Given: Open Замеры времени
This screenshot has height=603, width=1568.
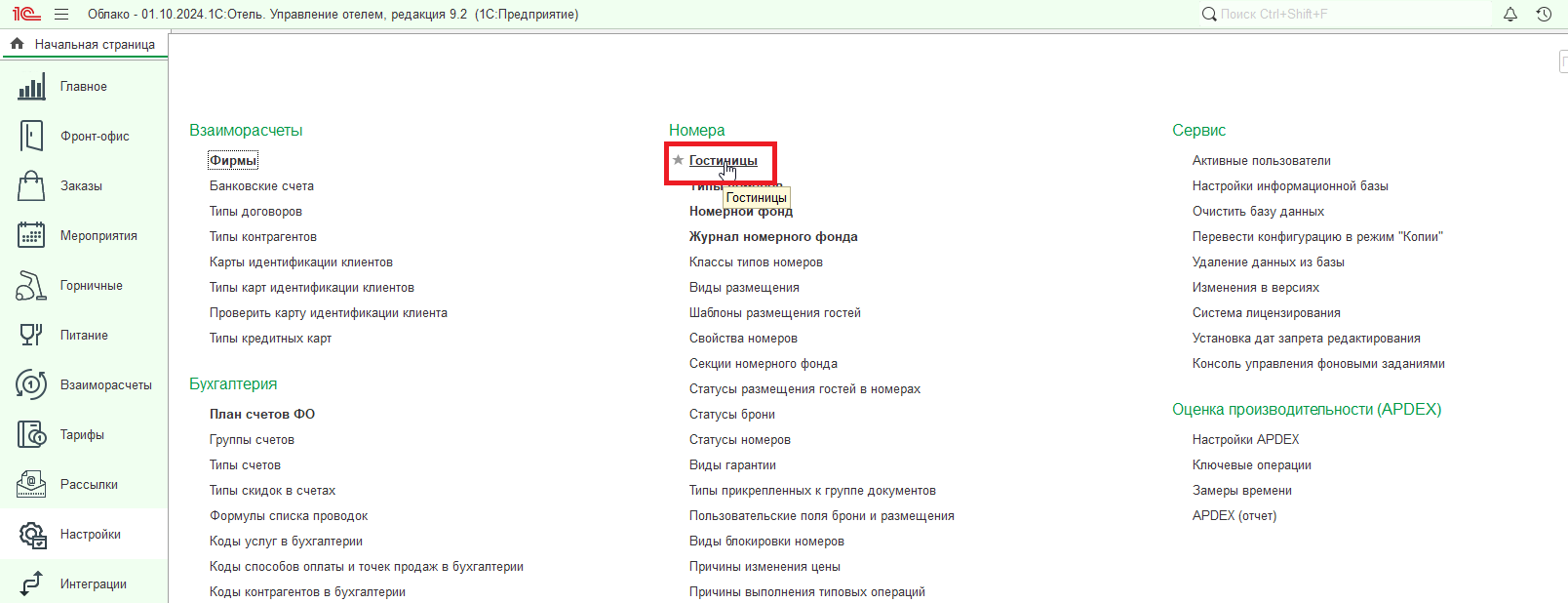Looking at the screenshot, I should (x=1241, y=491).
